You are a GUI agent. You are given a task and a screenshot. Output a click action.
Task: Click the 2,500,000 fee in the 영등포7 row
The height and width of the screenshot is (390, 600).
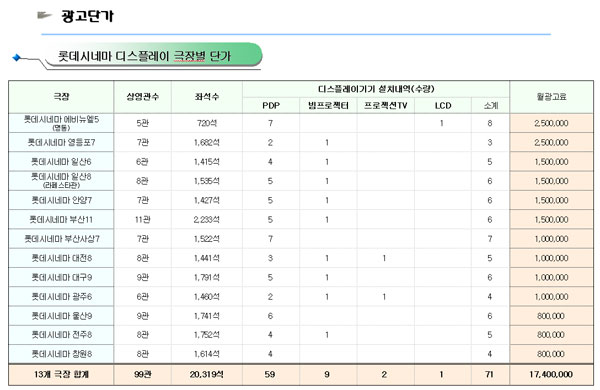click(551, 142)
